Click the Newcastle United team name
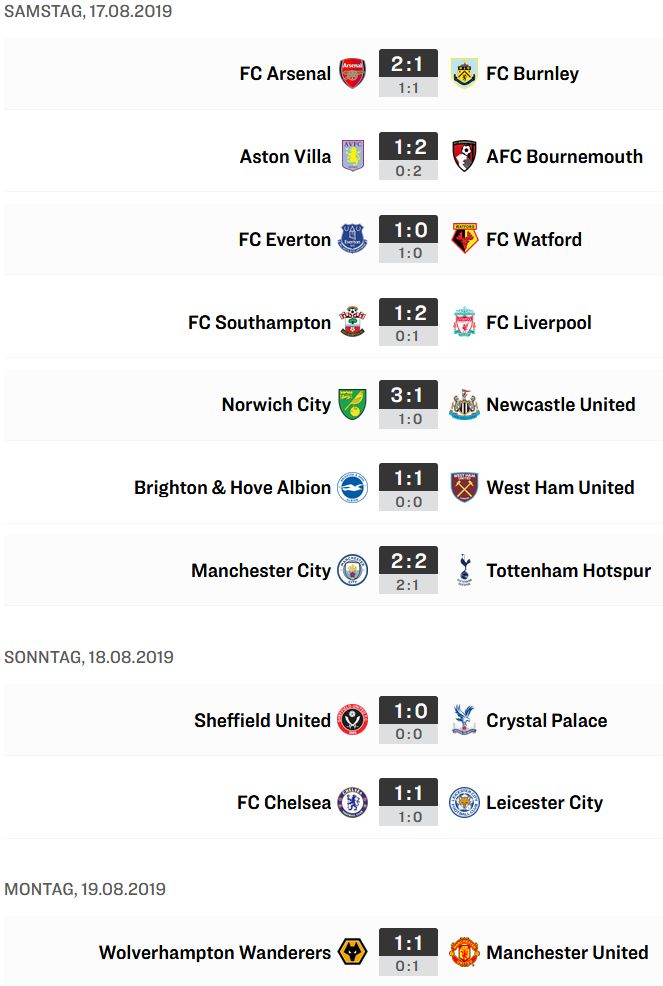Image resolution: width=663 pixels, height=986 pixels. click(561, 404)
